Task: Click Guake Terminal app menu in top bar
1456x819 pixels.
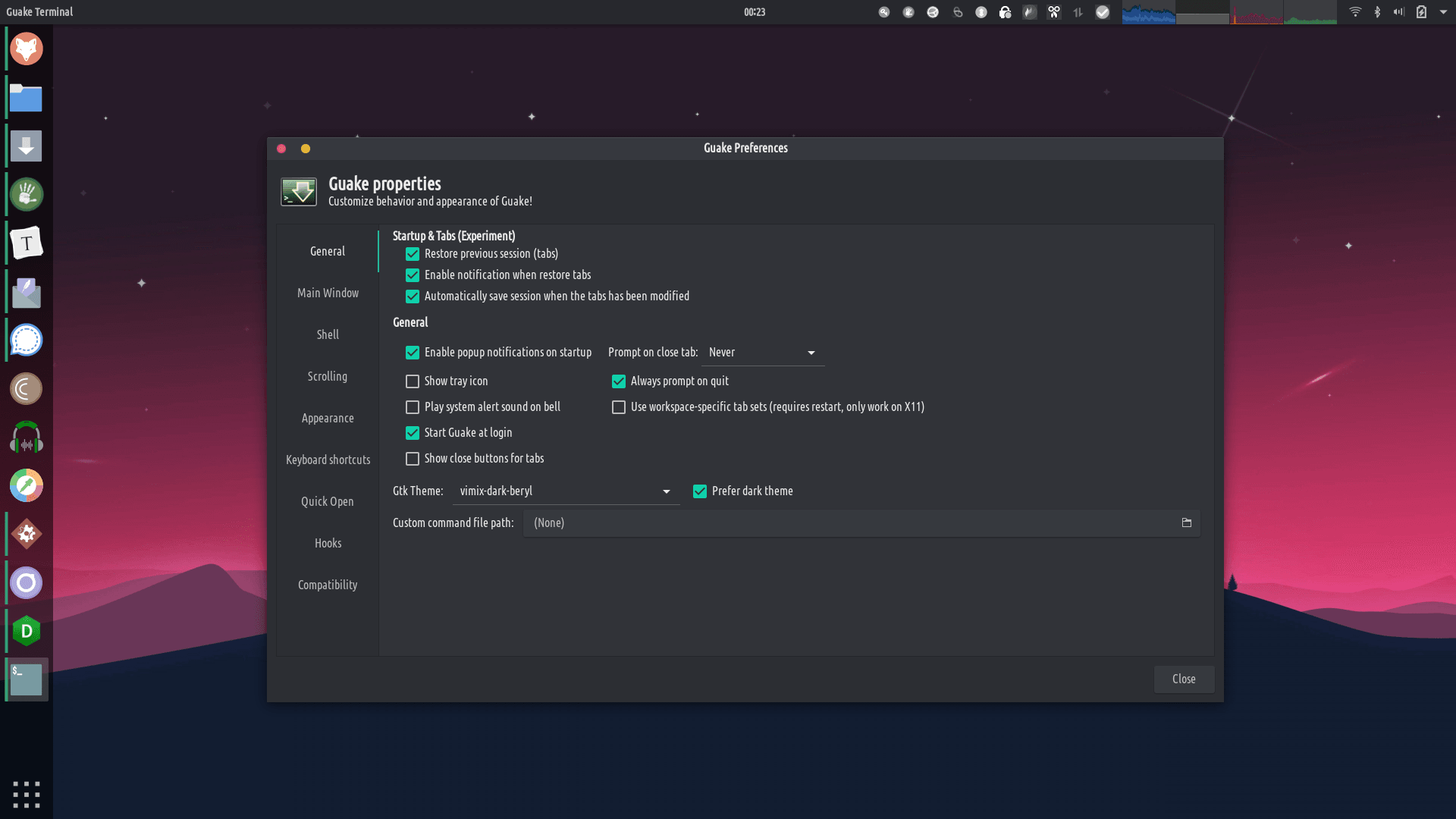Action: click(39, 12)
